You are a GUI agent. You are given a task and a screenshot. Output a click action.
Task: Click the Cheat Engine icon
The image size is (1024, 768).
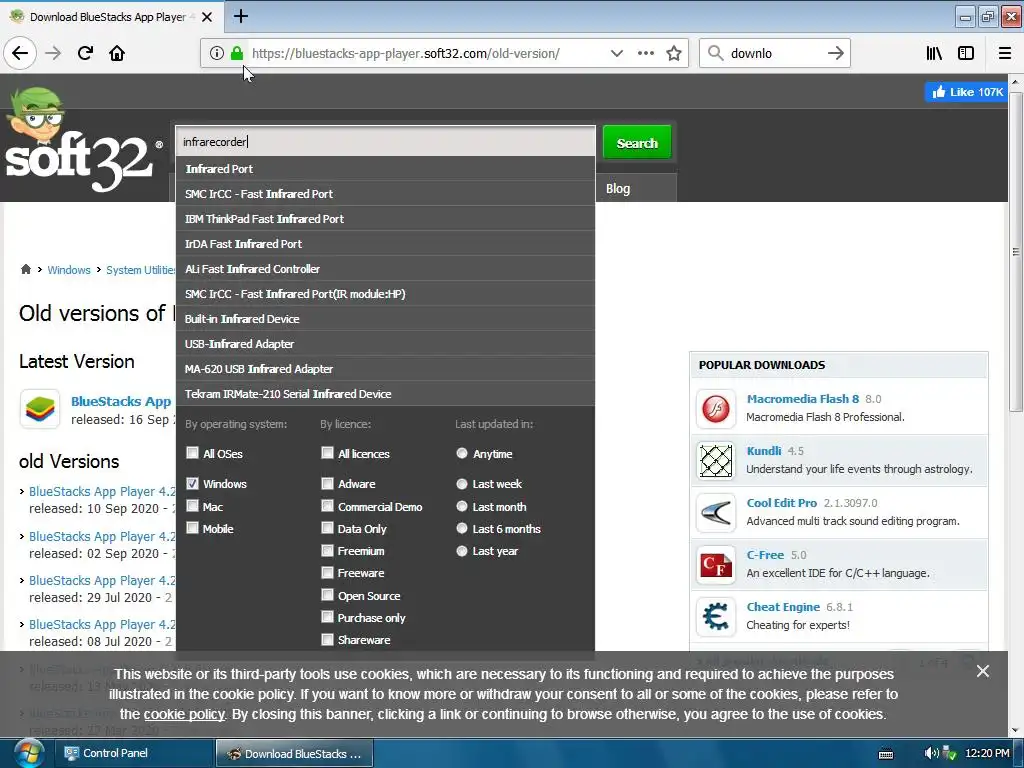tap(716, 616)
